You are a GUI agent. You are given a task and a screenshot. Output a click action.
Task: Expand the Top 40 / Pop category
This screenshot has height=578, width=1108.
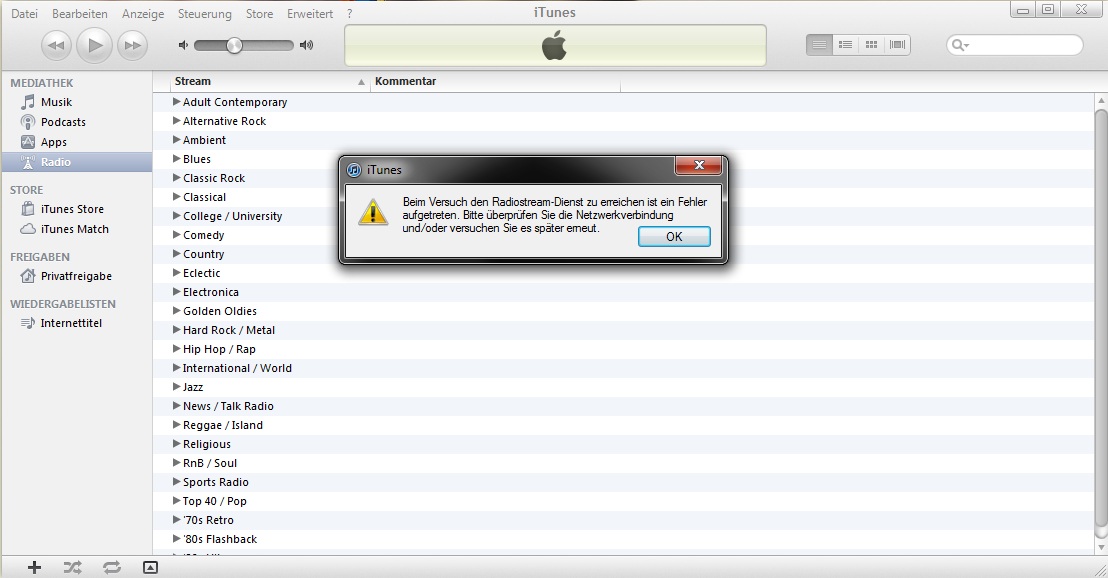177,501
